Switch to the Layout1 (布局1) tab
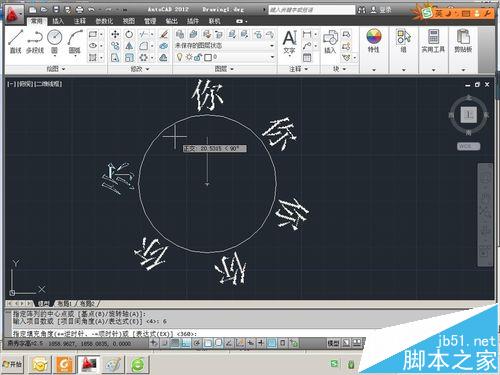 [65, 303]
